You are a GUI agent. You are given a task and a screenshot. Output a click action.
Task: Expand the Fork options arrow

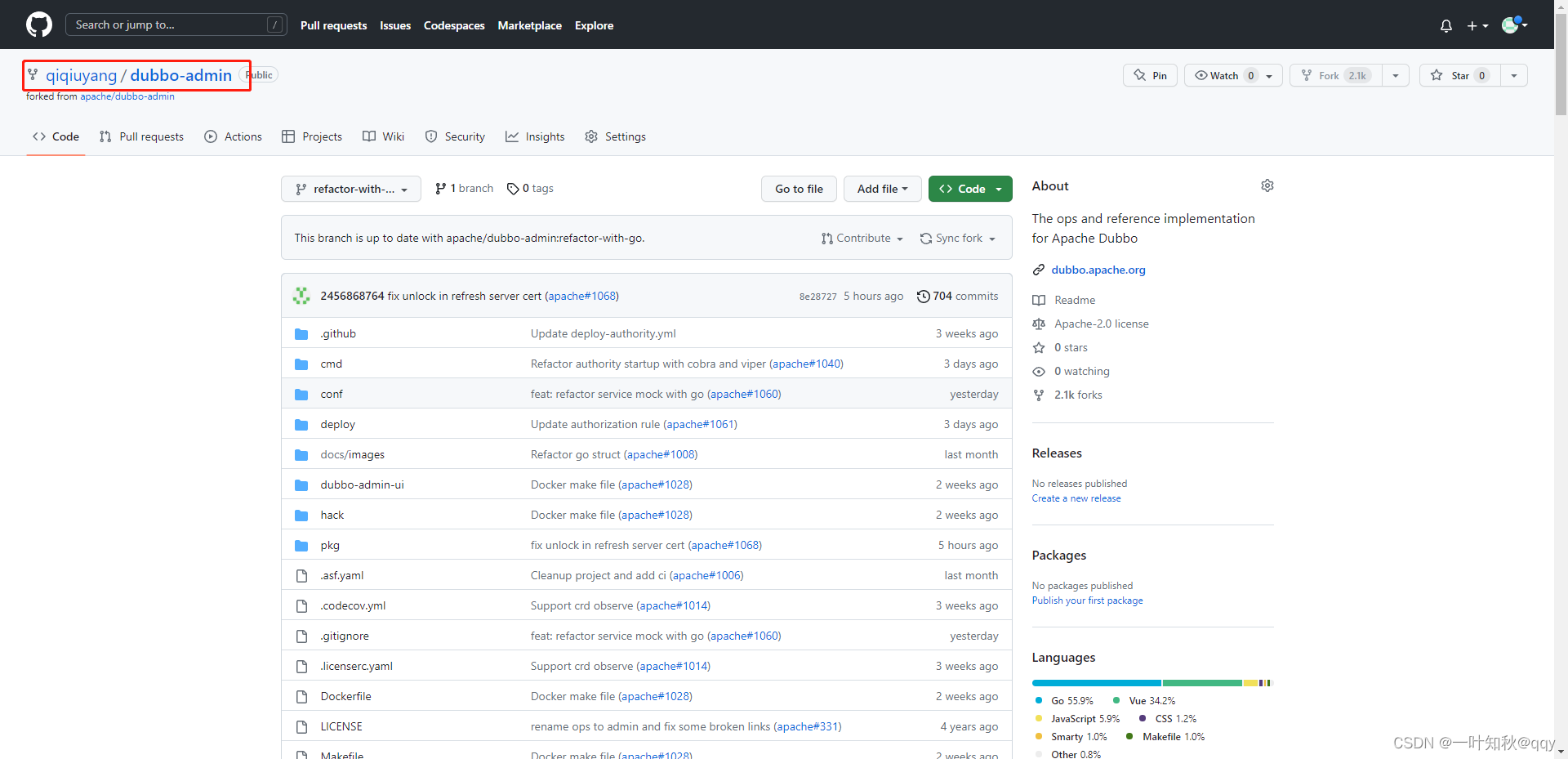point(1396,75)
